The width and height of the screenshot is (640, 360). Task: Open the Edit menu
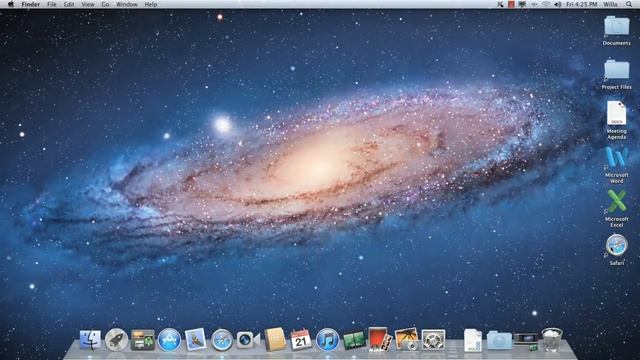[69, 4]
